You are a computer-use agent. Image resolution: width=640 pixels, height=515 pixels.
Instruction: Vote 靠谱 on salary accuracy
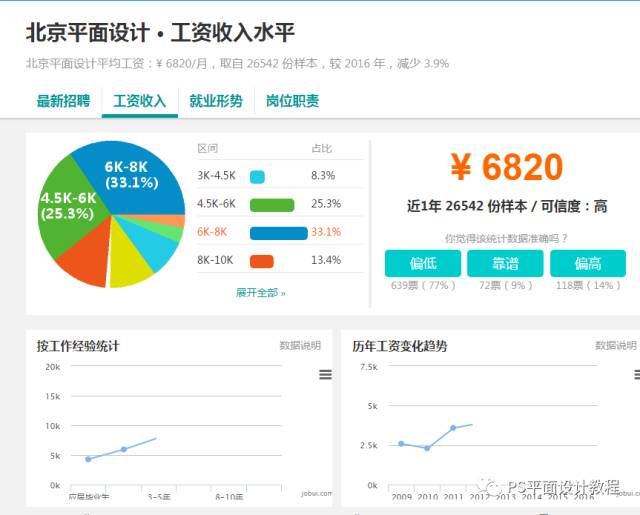click(505, 263)
